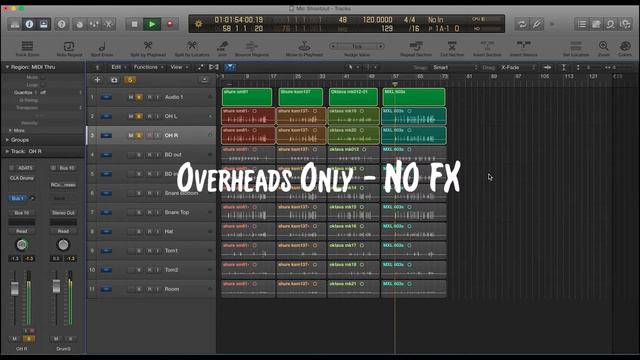Click the CLA Drums plugin slot
The height and width of the screenshot is (360, 640).
point(22,178)
